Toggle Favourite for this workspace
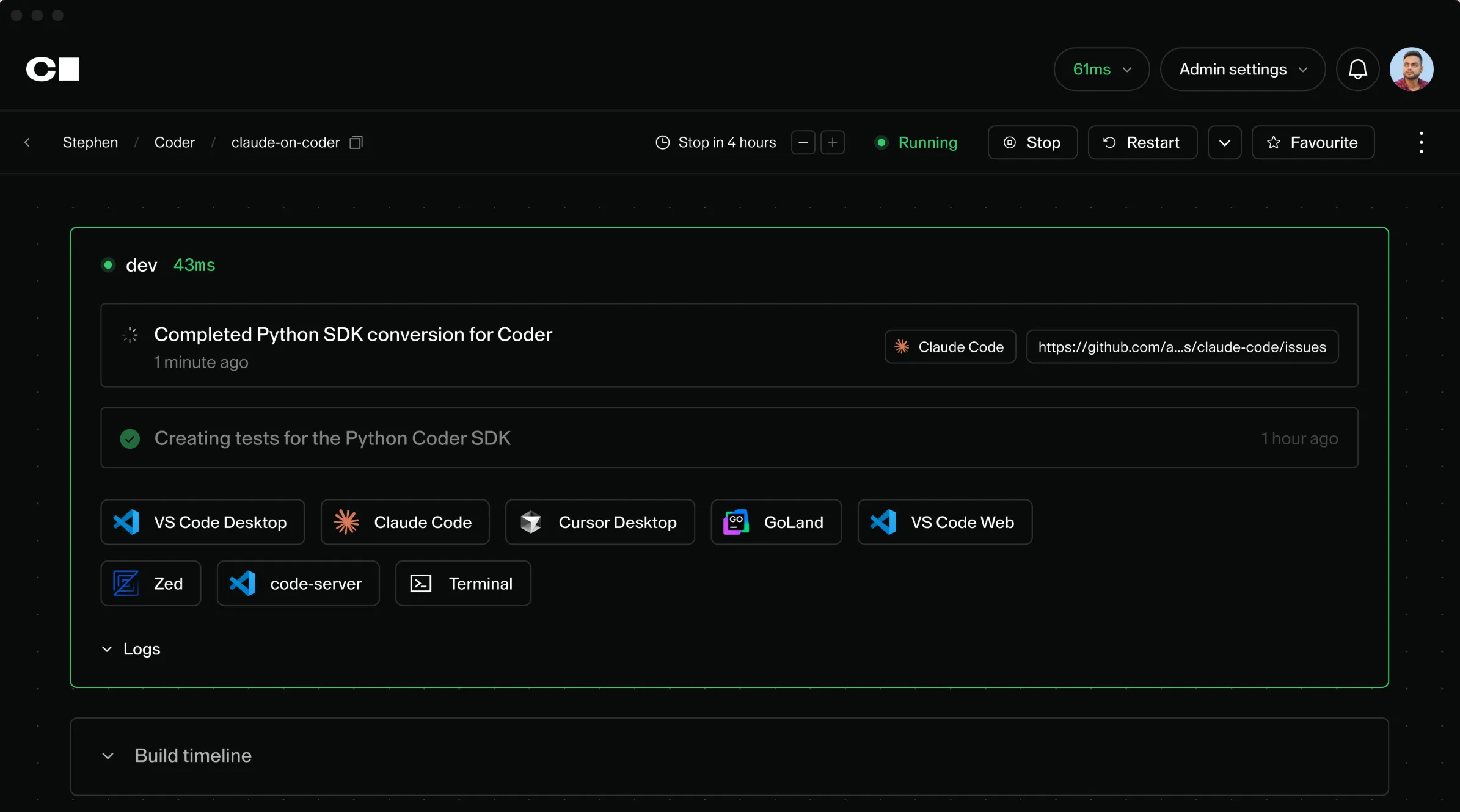Screen dimensions: 1460x812 tap(1313, 142)
